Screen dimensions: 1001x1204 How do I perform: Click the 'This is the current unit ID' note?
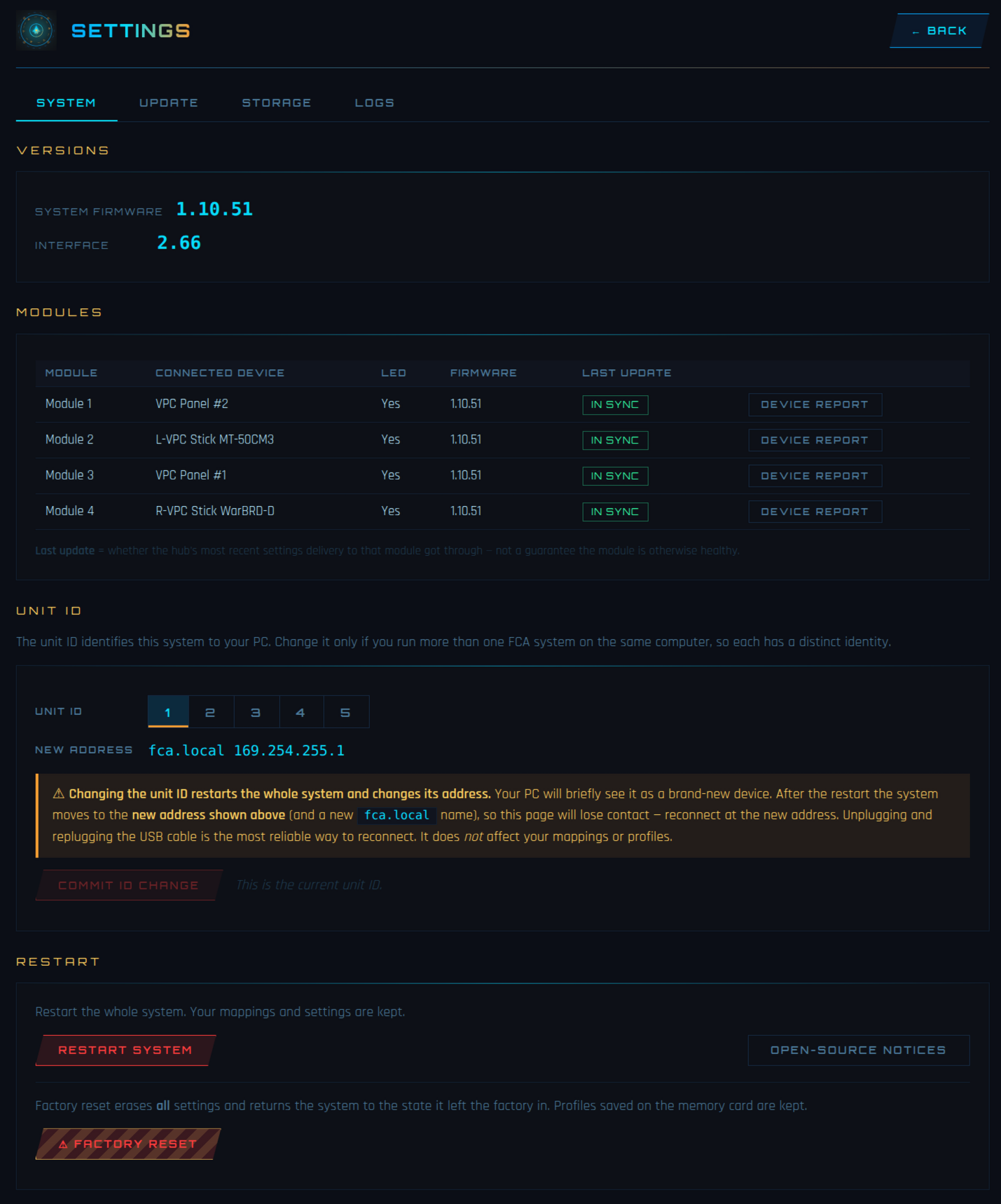pyautogui.click(x=309, y=885)
